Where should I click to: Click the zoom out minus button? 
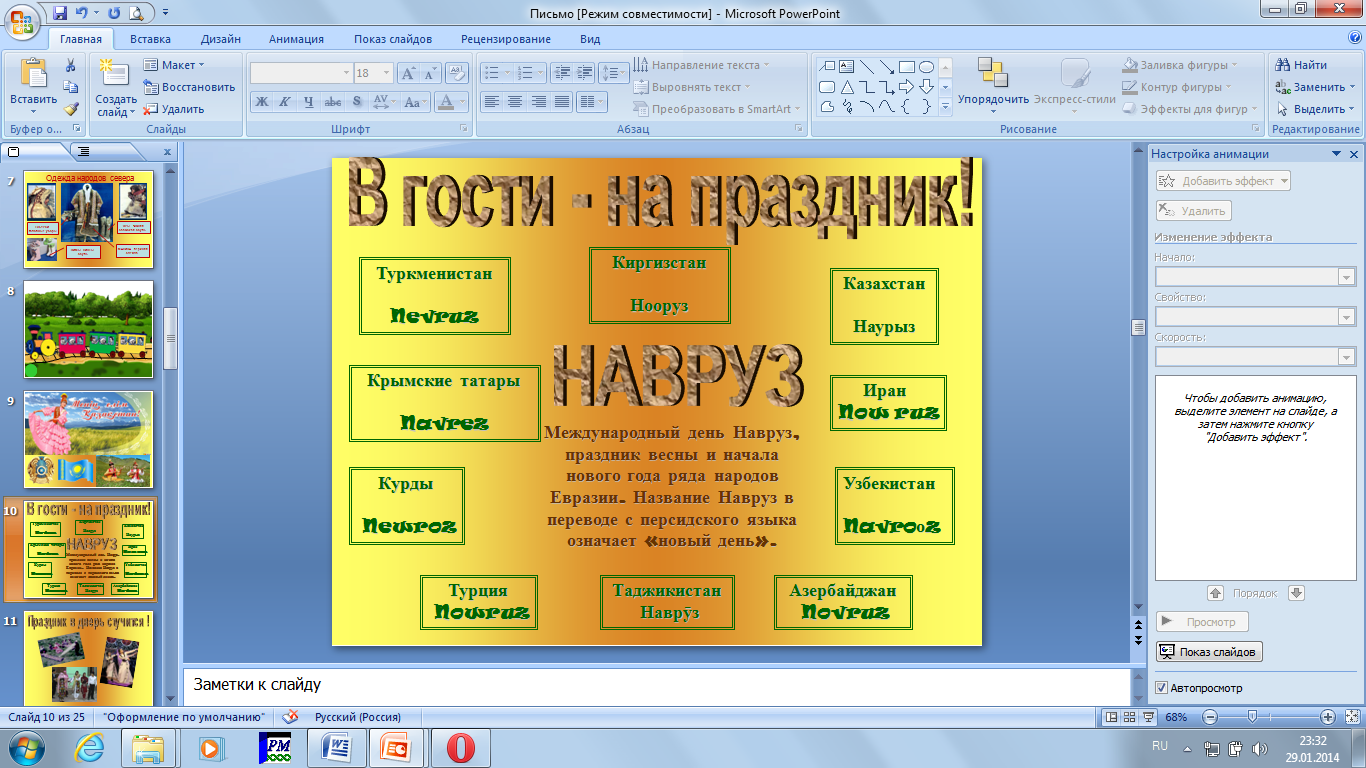[x=1210, y=717]
